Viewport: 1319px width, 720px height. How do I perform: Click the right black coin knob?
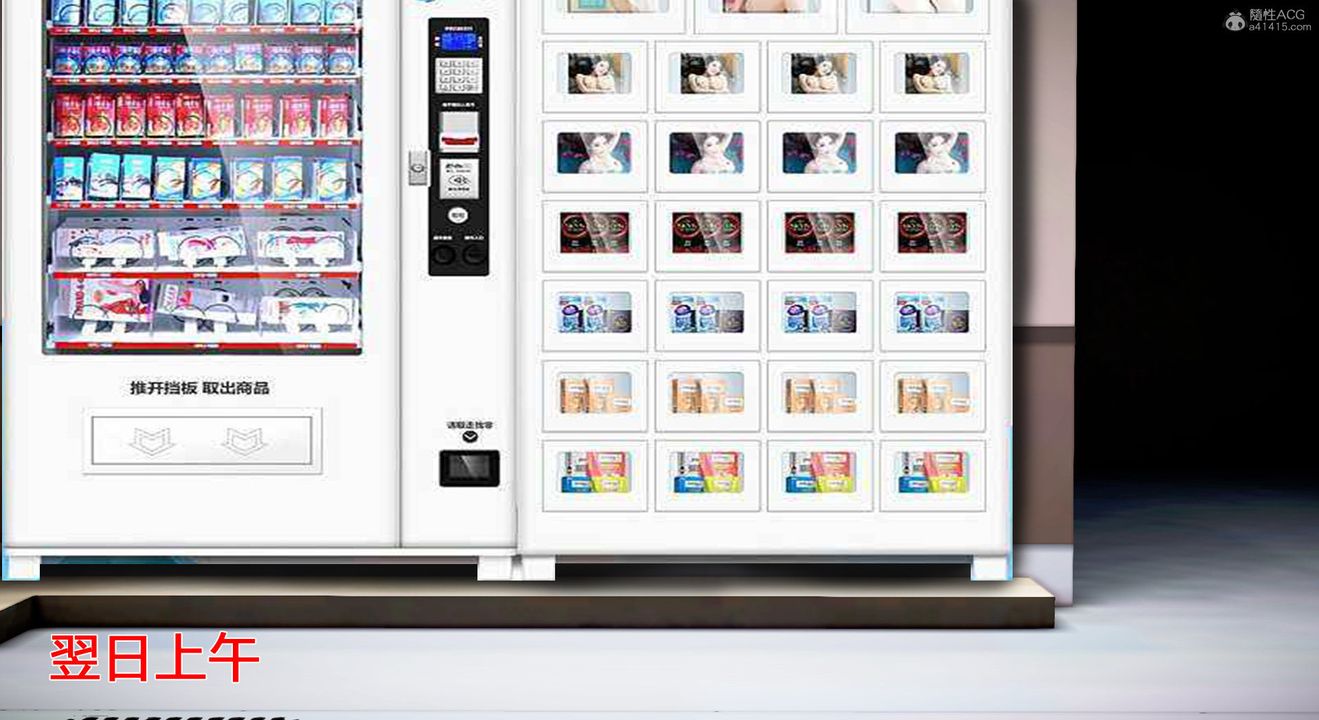473,255
